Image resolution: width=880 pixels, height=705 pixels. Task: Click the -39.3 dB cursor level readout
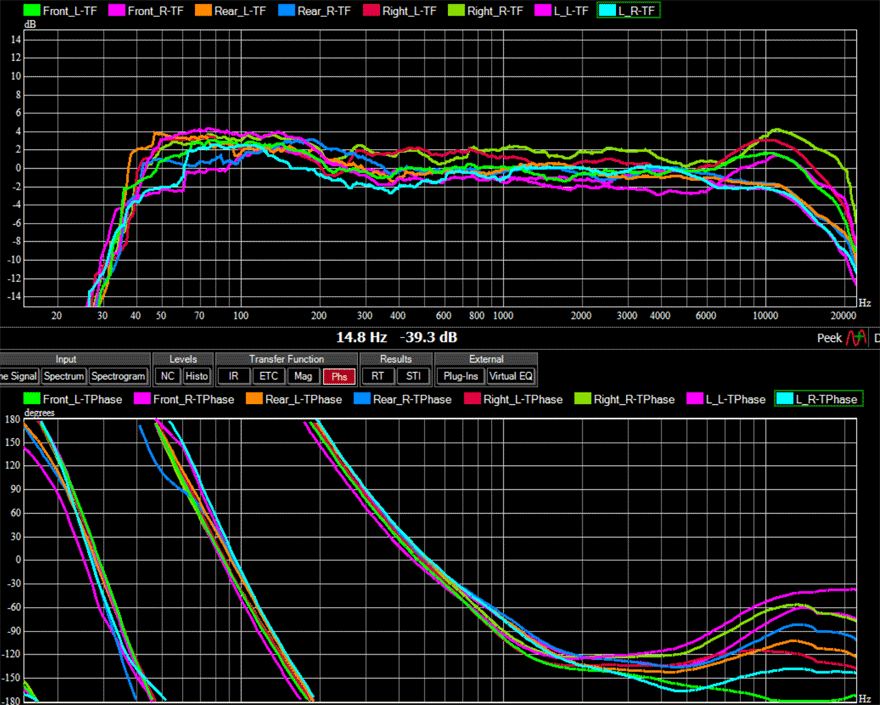428,337
